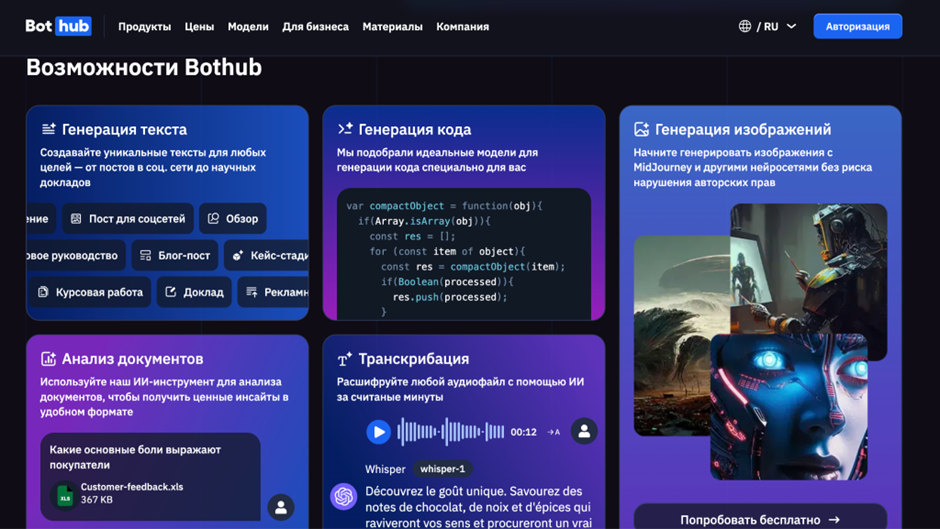940x529 pixels.
Task: Click the Анализ документов icon
Action: [x=49, y=359]
